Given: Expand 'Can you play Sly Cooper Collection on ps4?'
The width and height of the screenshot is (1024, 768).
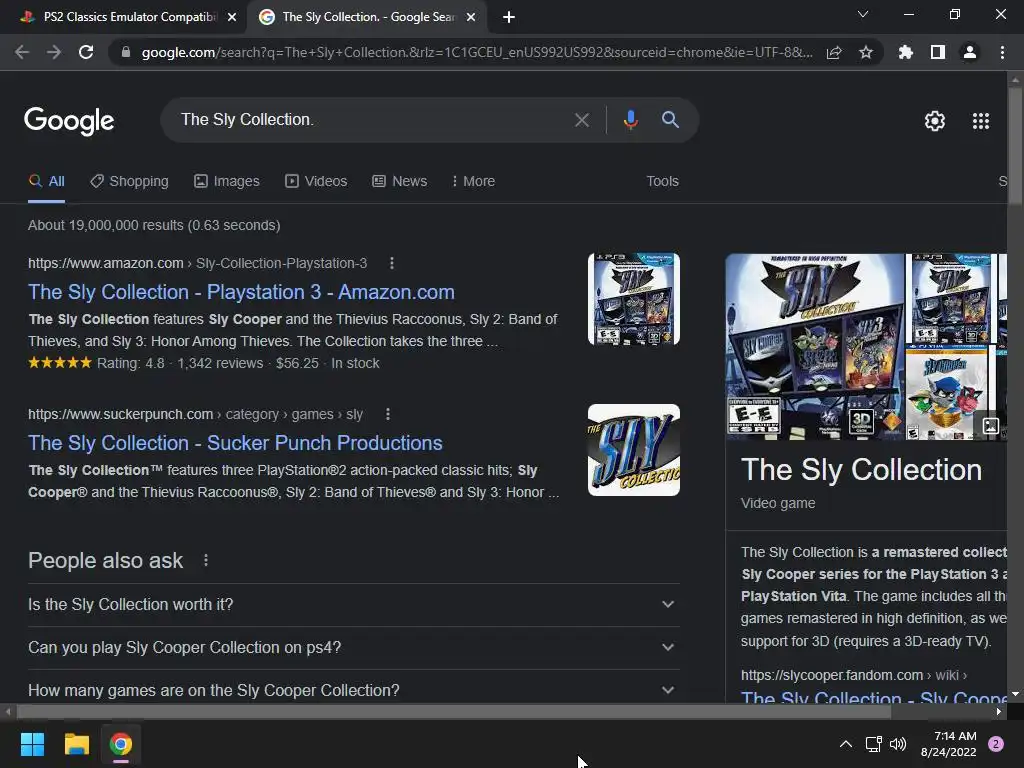Looking at the screenshot, I should tap(353, 647).
